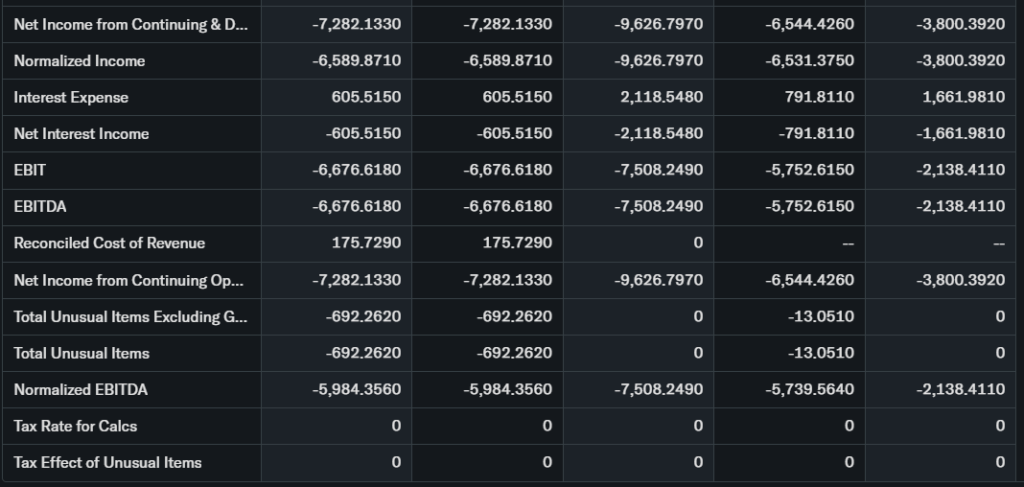Select the Normalized Income value -9,626.7970

659,61
